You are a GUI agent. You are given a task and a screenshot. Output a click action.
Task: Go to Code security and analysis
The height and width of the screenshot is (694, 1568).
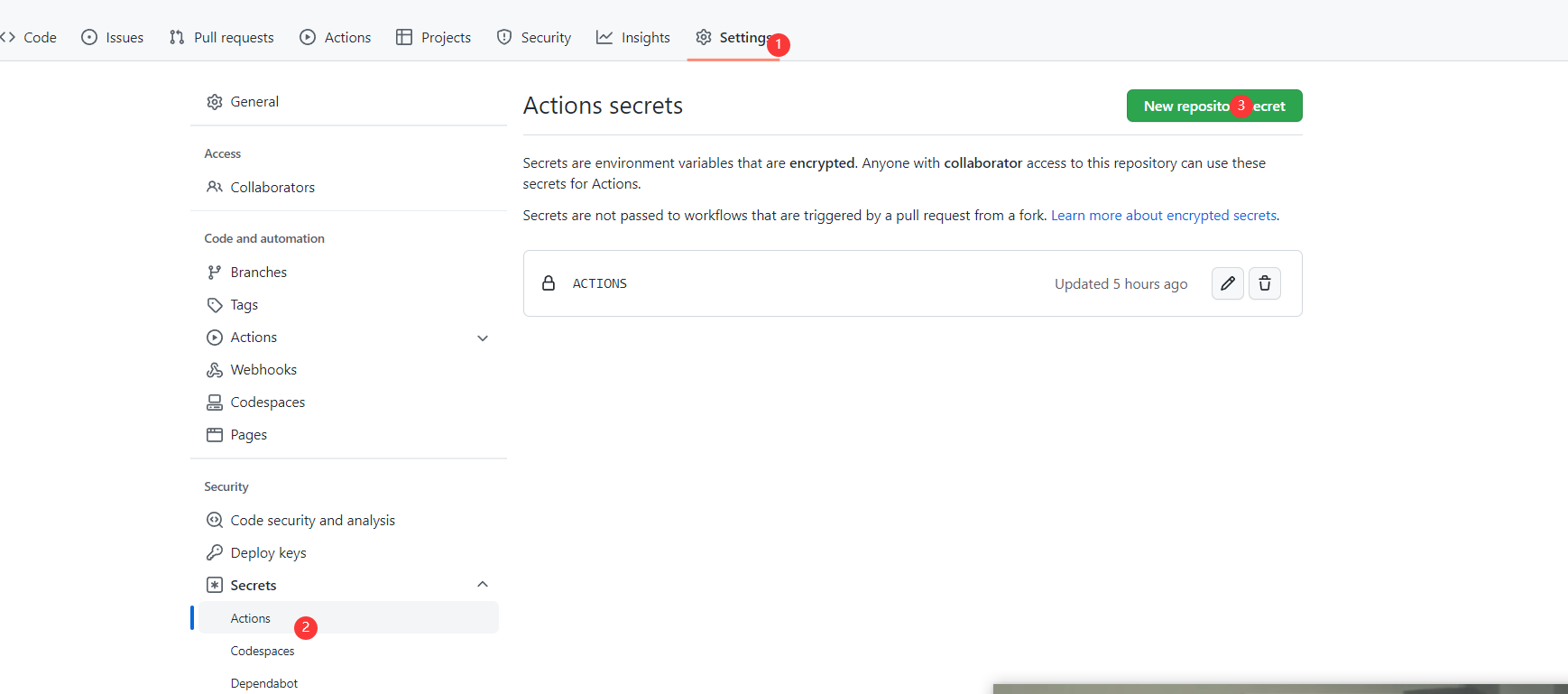[x=312, y=521]
